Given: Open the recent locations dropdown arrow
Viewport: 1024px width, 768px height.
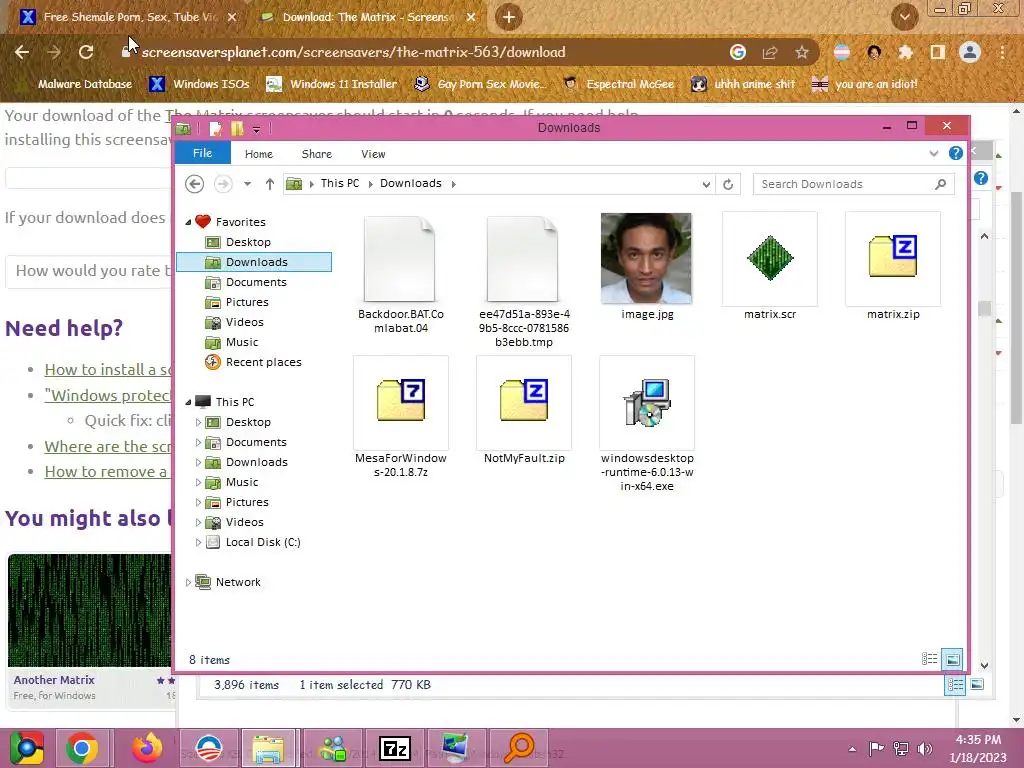Looking at the screenshot, I should [248, 184].
